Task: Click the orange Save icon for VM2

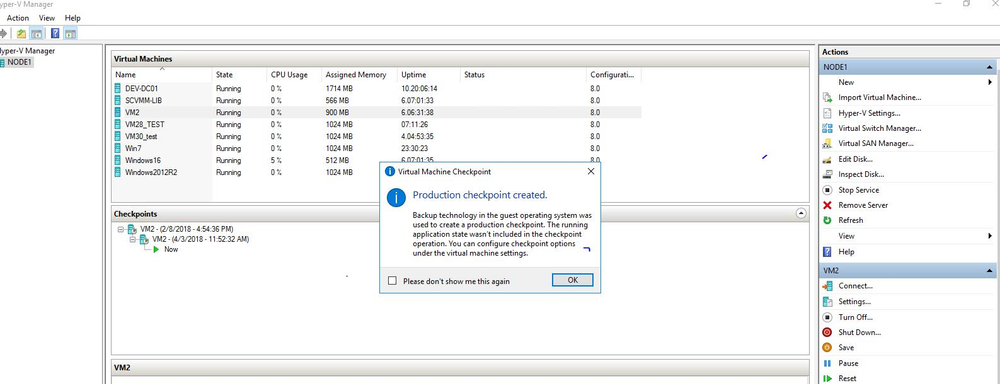Action: (827, 348)
